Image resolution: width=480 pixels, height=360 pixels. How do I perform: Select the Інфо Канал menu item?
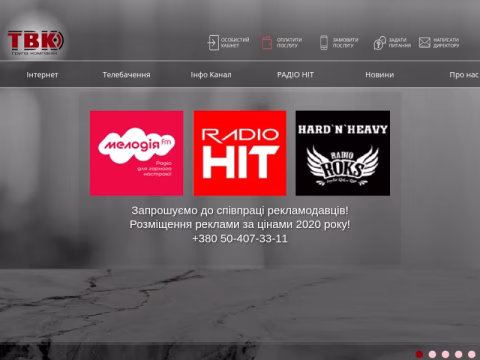coord(211,75)
